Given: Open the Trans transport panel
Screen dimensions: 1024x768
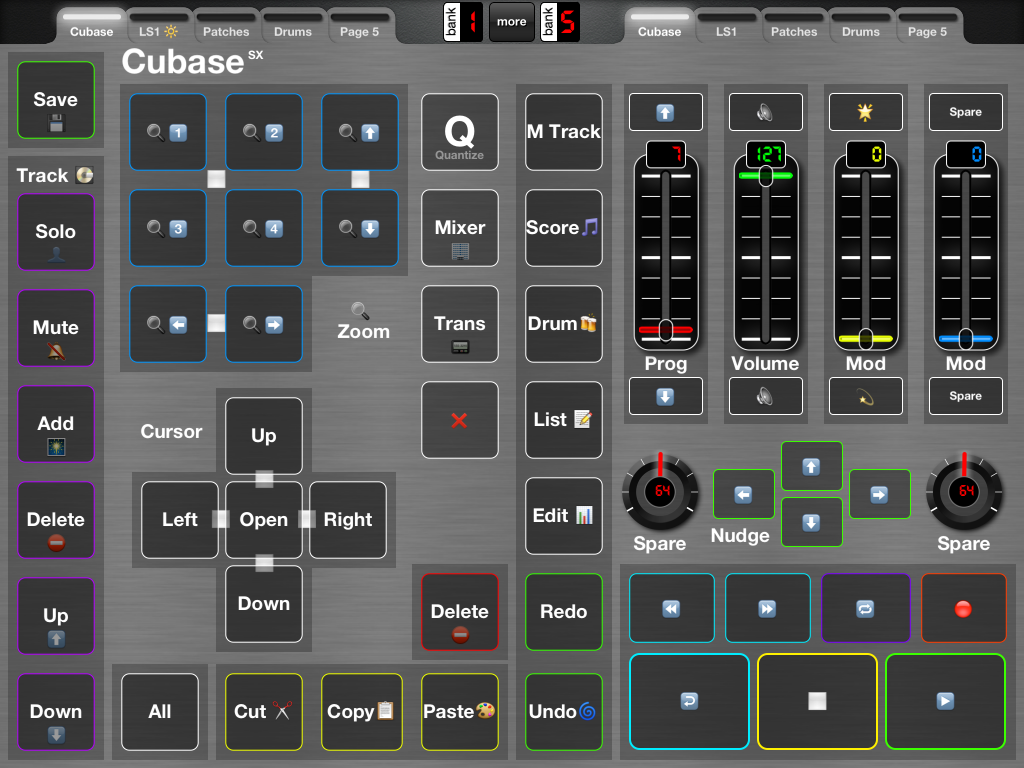Looking at the screenshot, I should tap(460, 324).
